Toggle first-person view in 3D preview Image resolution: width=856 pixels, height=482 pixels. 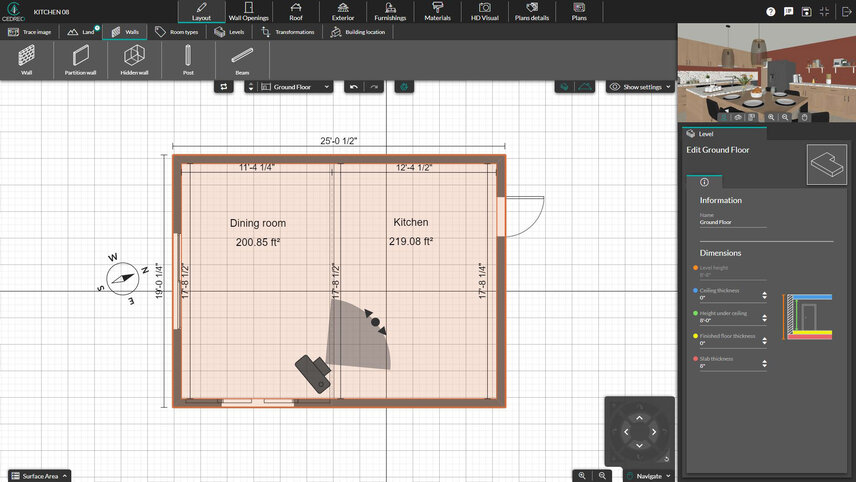pyautogui.click(x=723, y=117)
